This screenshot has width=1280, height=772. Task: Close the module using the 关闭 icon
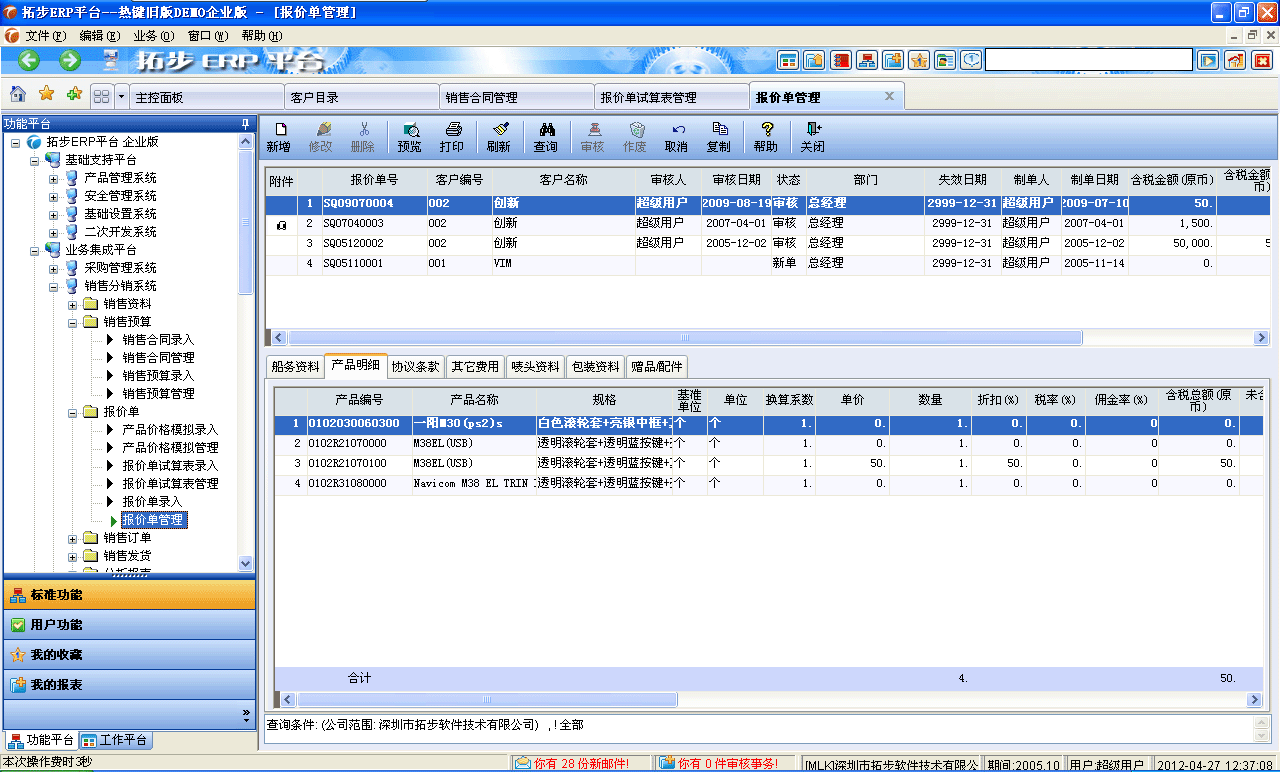812,137
